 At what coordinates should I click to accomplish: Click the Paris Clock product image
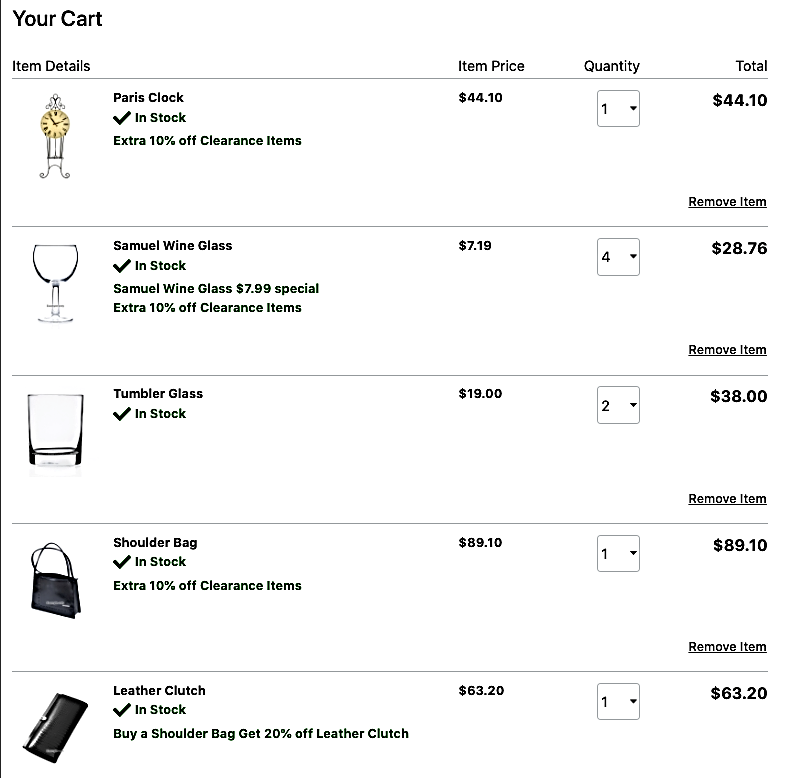(56, 137)
